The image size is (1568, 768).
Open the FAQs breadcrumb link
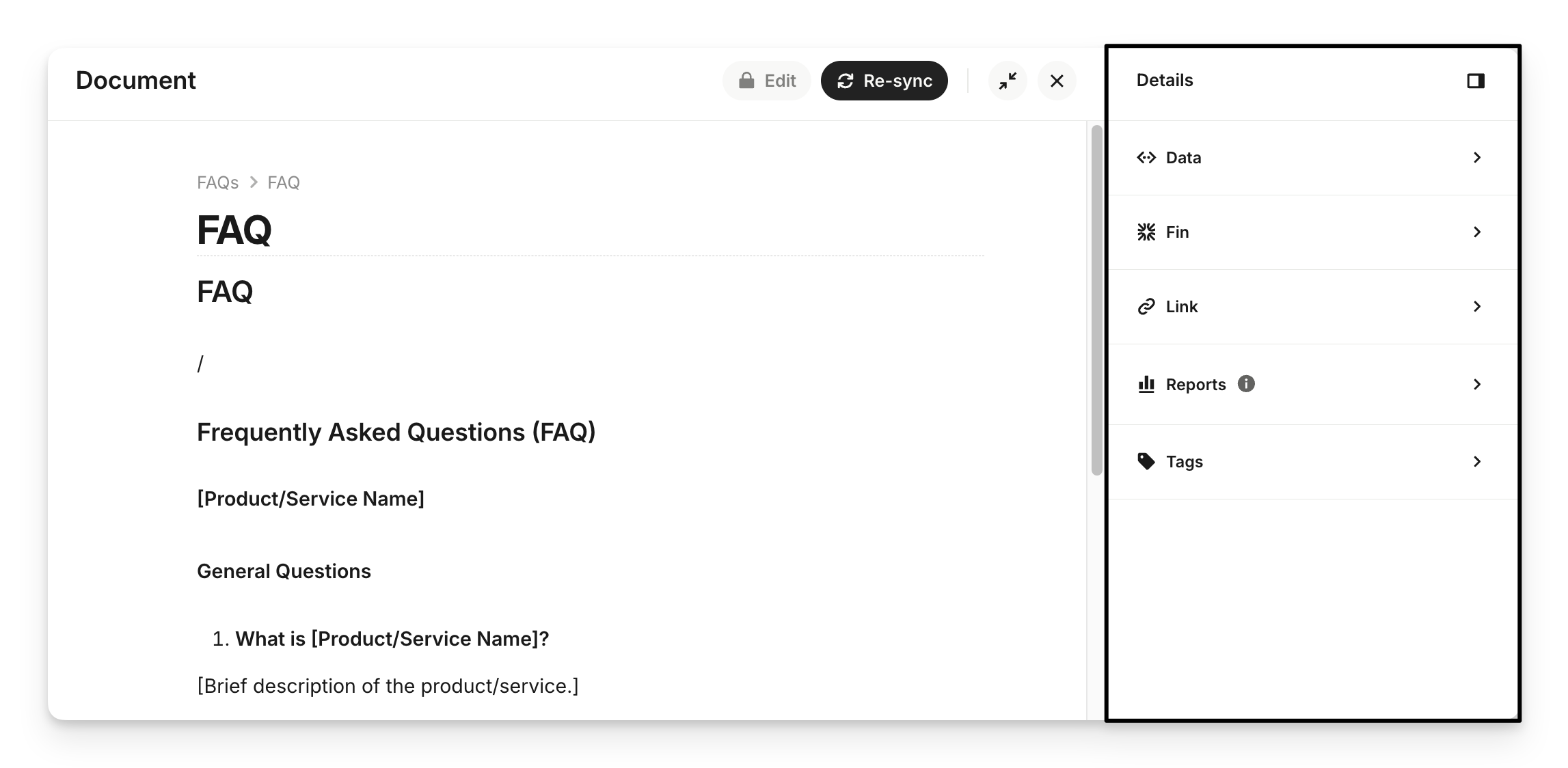(x=217, y=182)
